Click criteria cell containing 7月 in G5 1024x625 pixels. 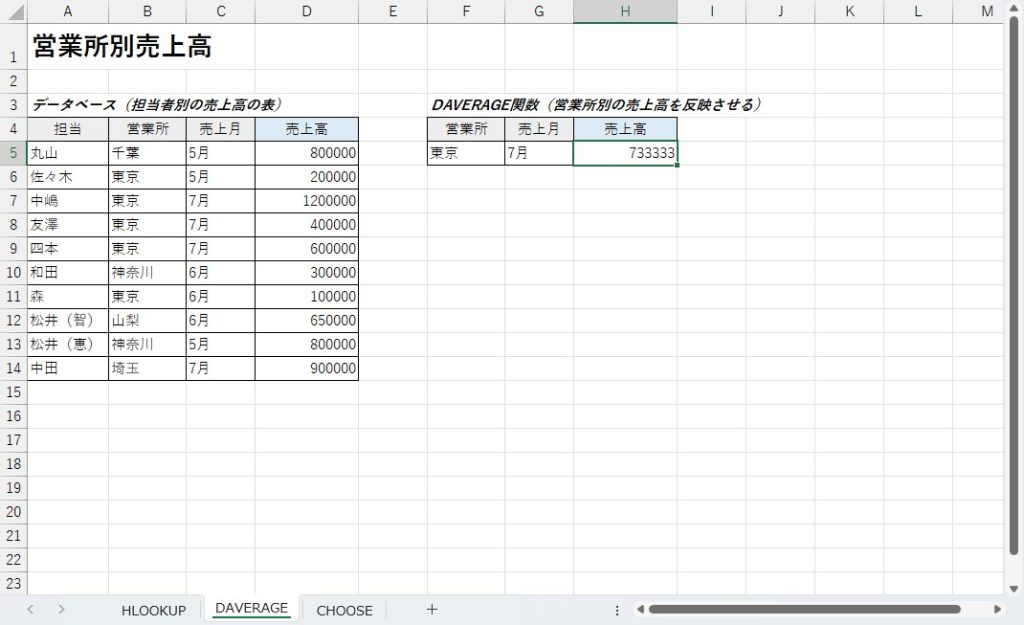(538, 153)
